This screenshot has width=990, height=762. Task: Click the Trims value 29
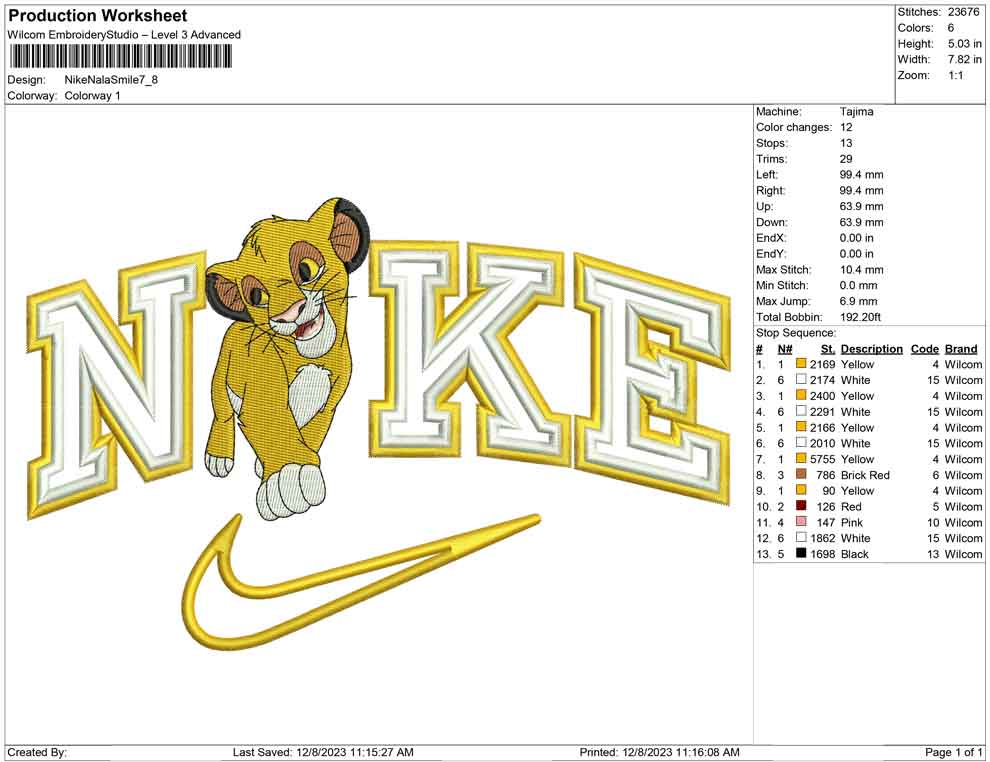pos(846,158)
